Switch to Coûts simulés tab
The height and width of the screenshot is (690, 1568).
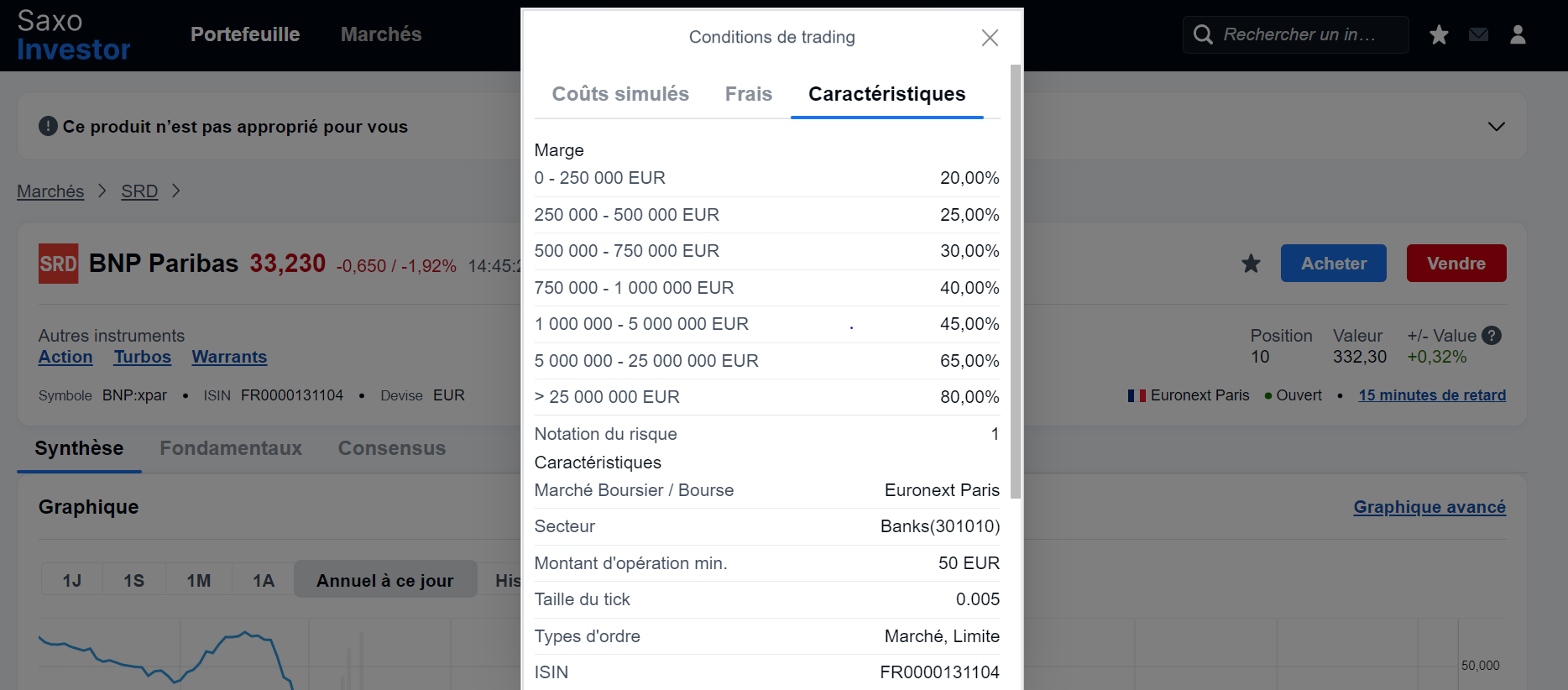pos(620,94)
